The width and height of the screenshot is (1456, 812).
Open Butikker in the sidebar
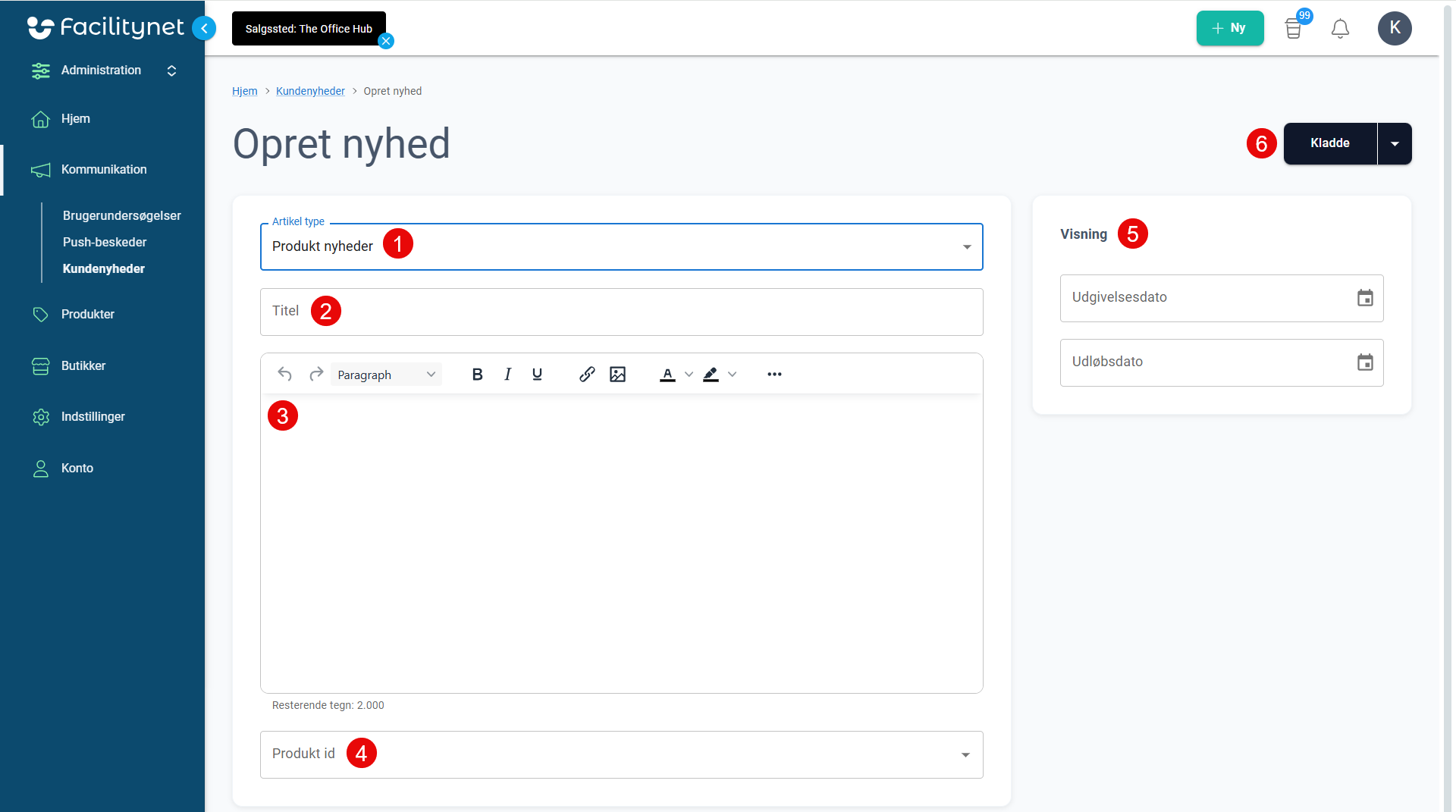point(83,366)
